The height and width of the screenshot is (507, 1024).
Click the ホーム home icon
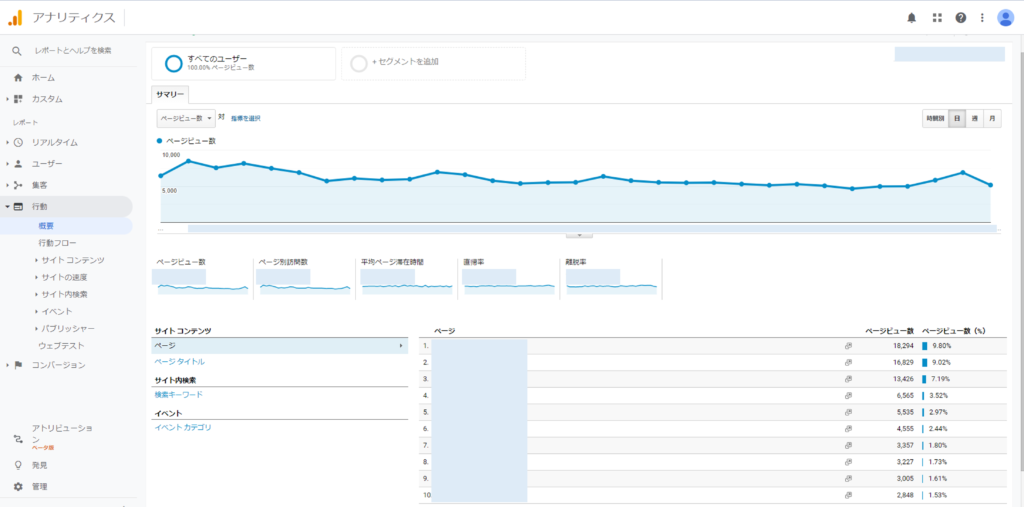click(x=18, y=78)
